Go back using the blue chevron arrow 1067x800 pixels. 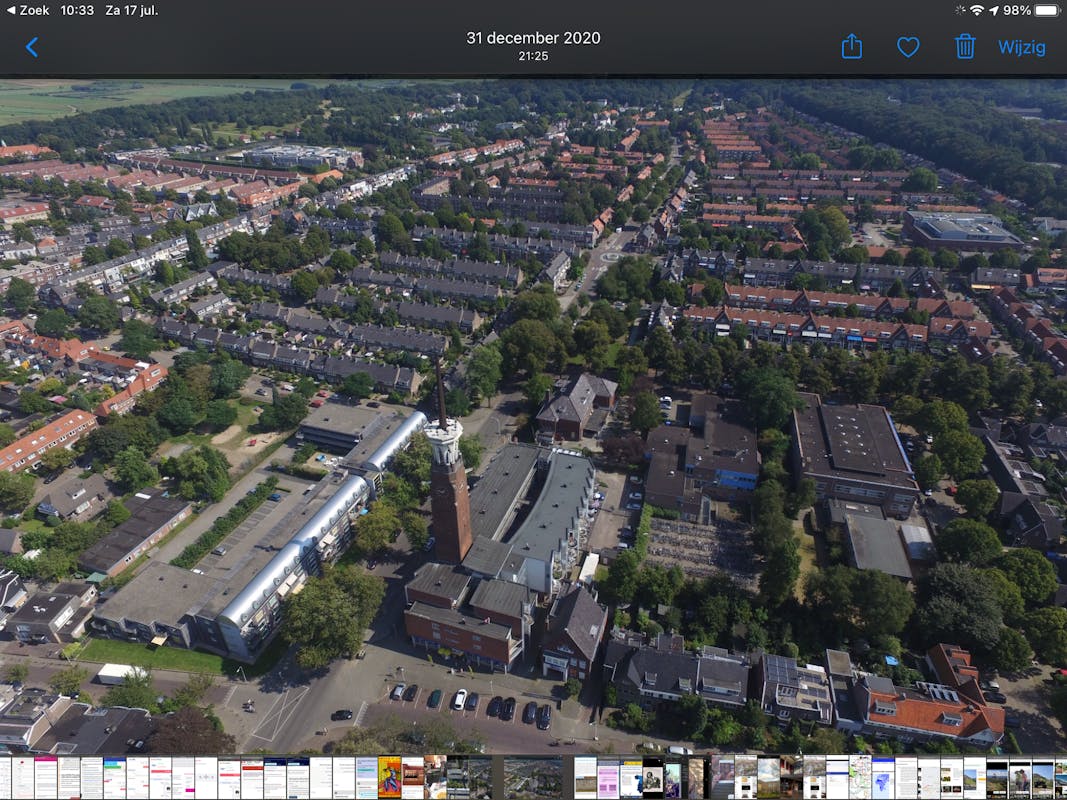click(32, 47)
